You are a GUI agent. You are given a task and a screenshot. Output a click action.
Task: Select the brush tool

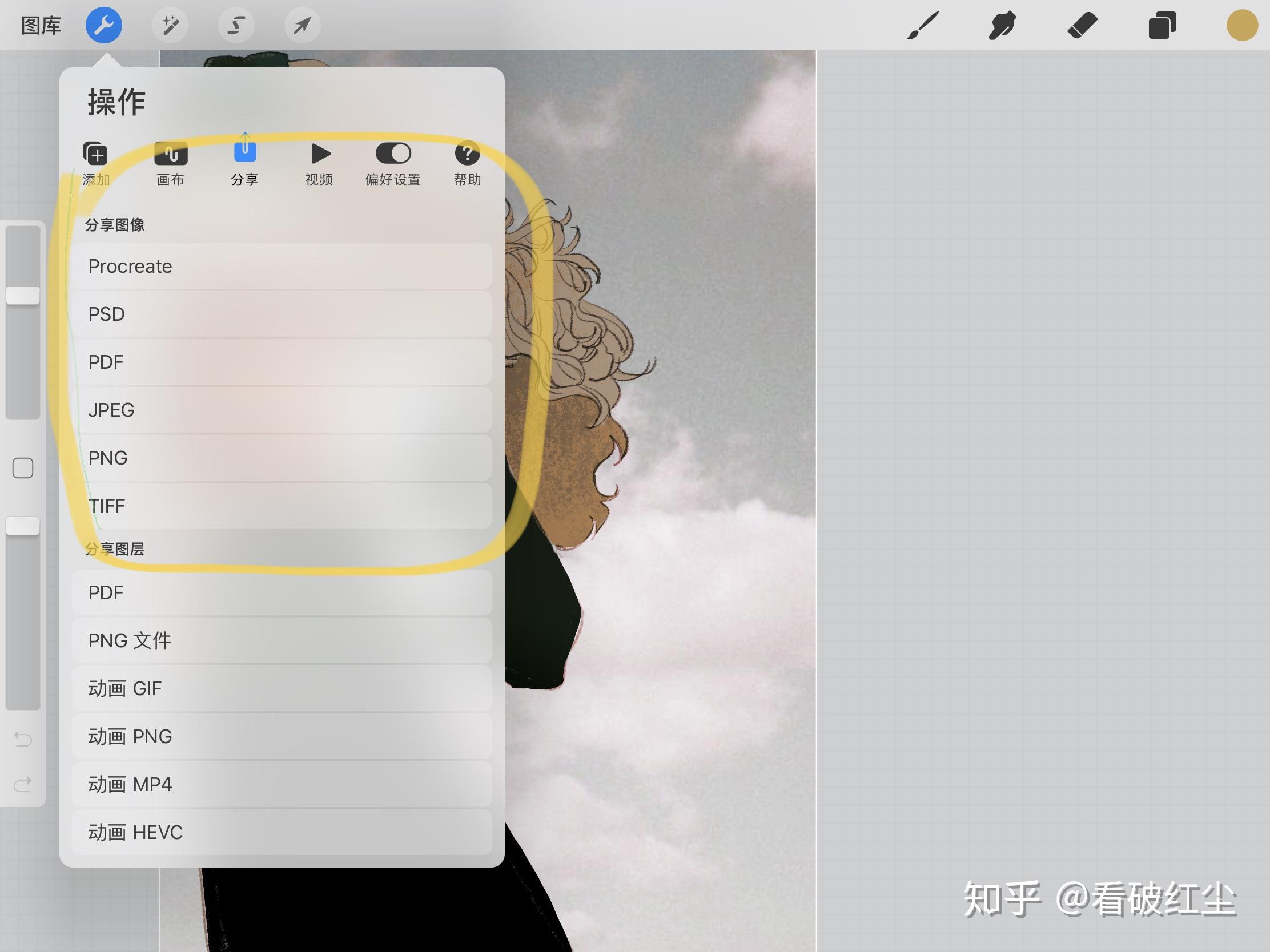(x=925, y=25)
